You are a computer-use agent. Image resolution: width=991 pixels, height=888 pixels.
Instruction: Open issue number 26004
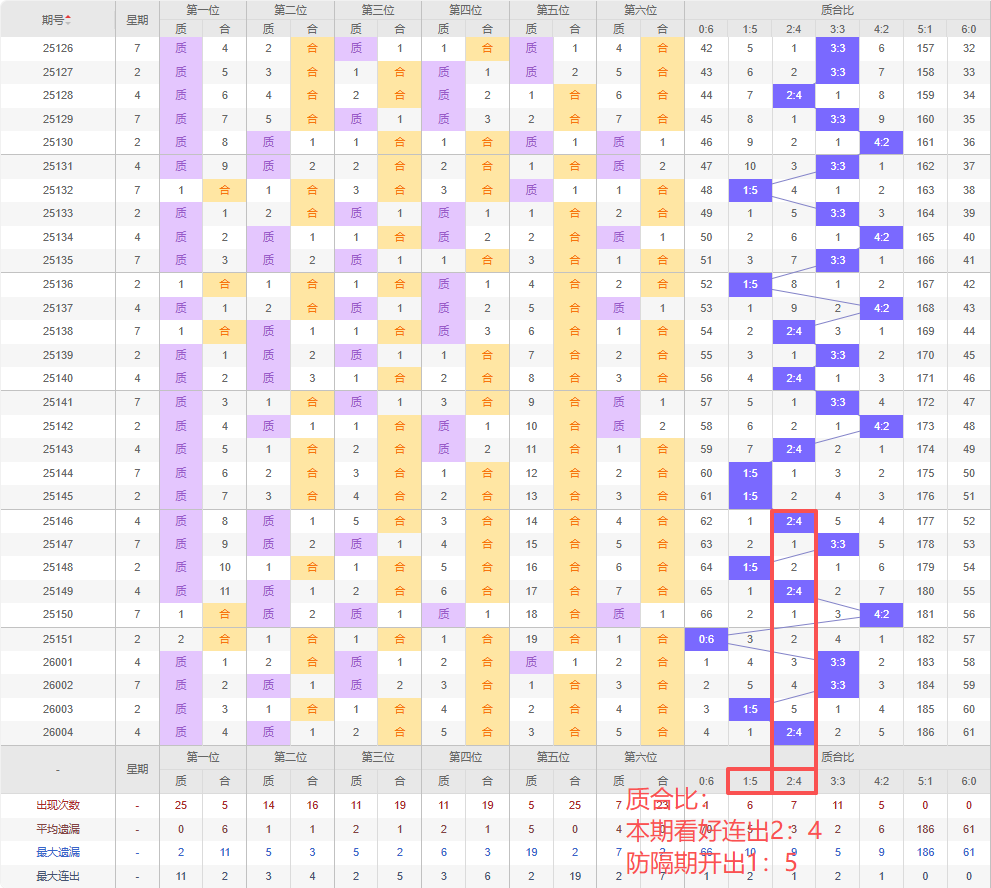58,732
